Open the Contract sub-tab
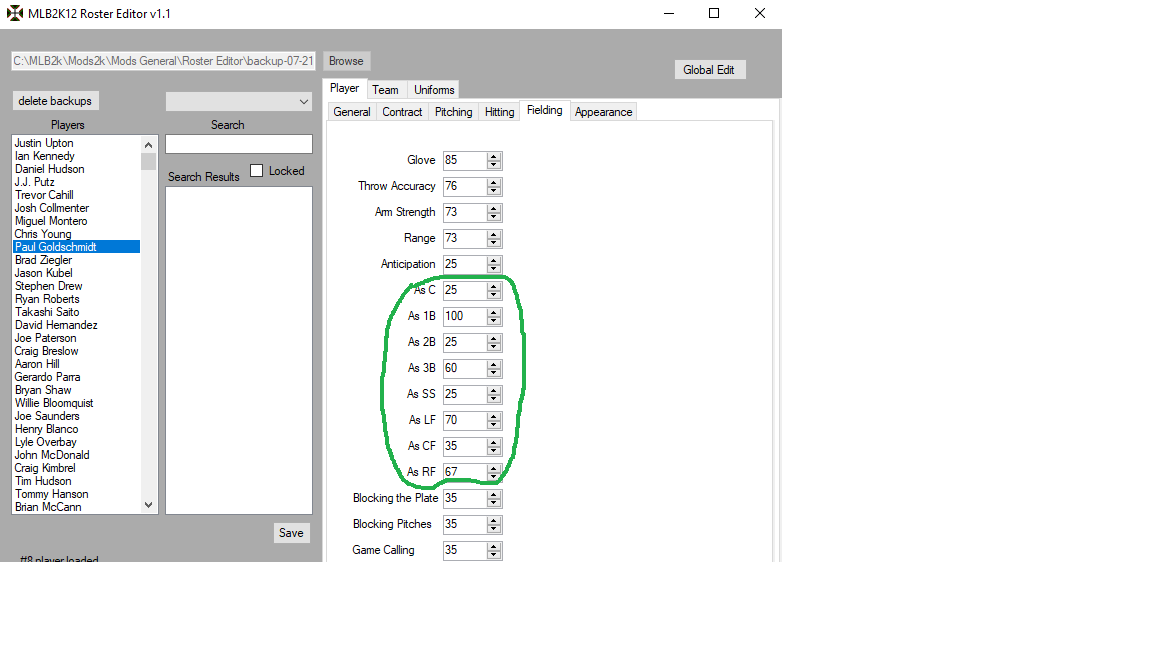Image resolution: width=1152 pixels, height=648 pixels. point(402,112)
